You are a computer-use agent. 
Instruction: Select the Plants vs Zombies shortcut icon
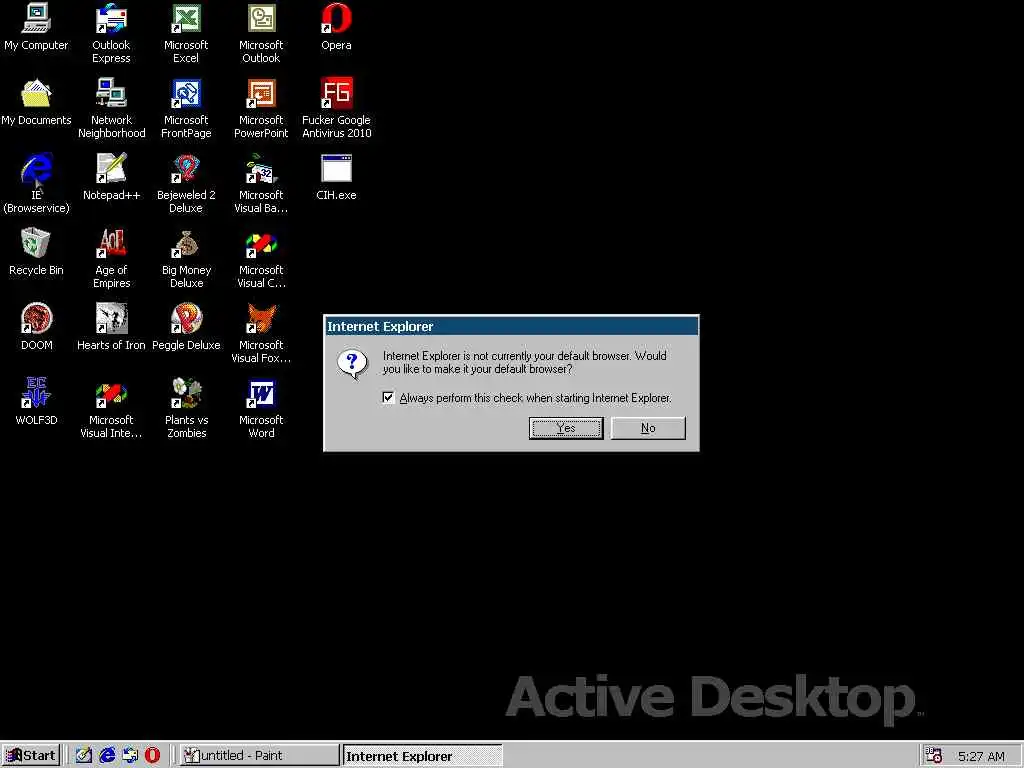[186, 394]
